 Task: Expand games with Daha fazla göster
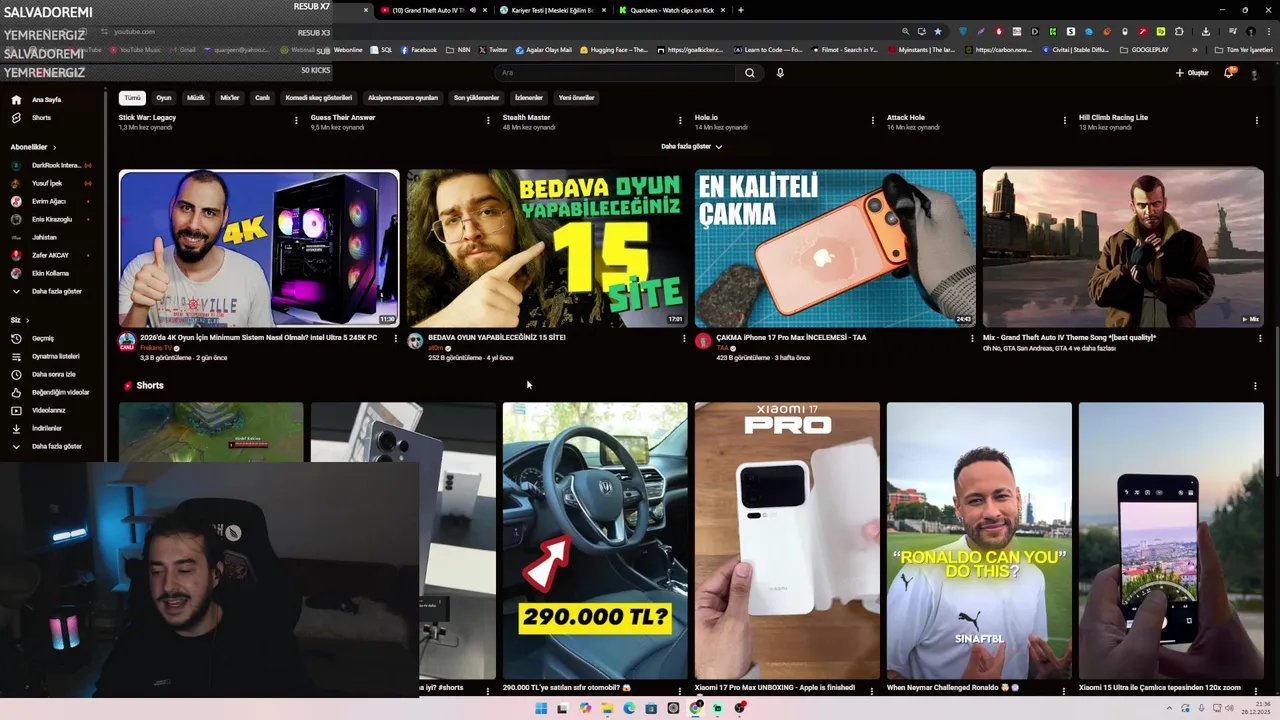click(x=692, y=146)
